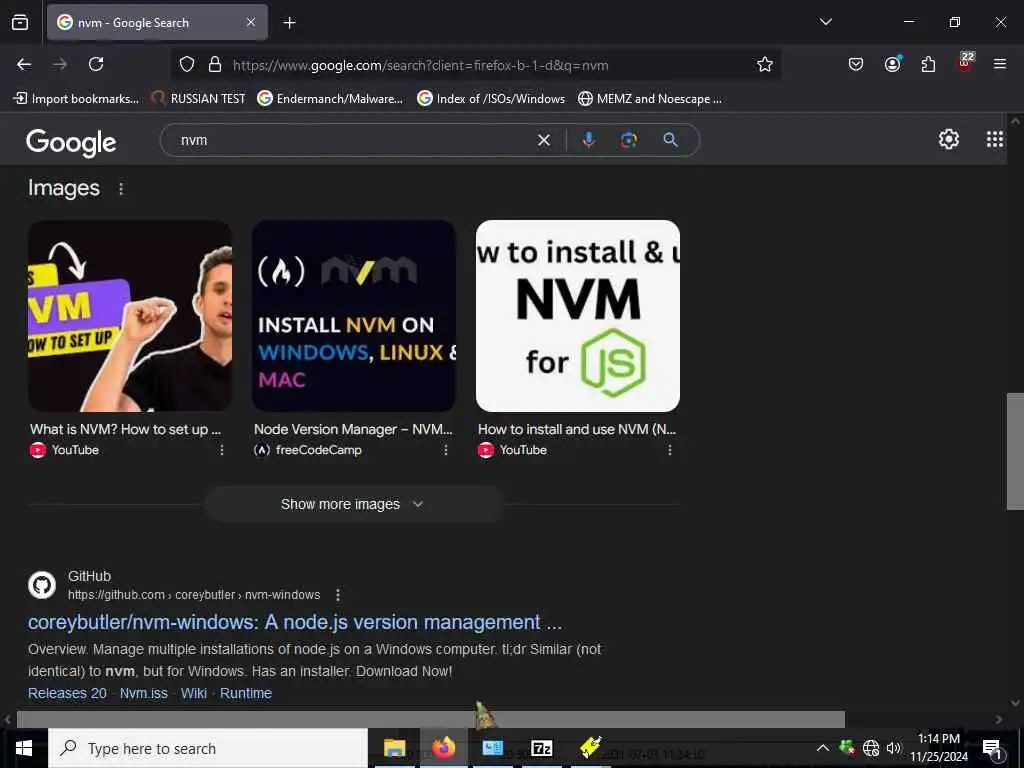Open the Wiki sitelink

click(194, 693)
